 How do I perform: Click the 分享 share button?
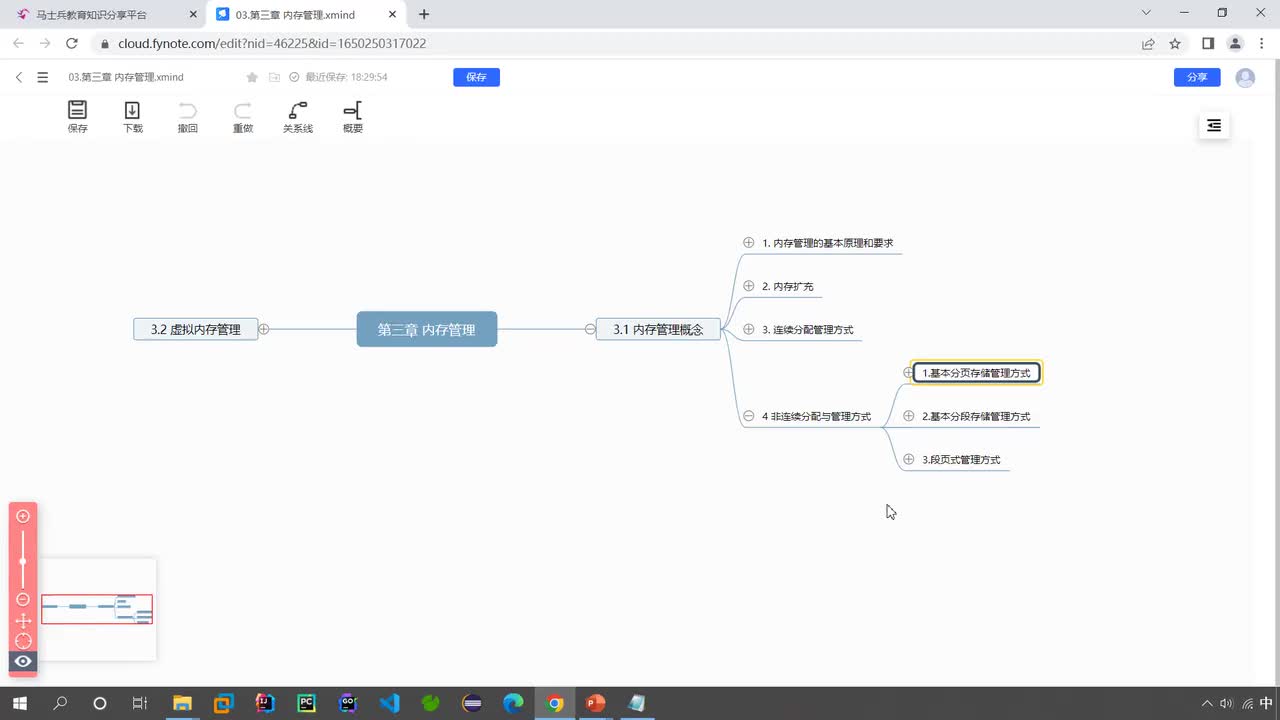(1197, 77)
